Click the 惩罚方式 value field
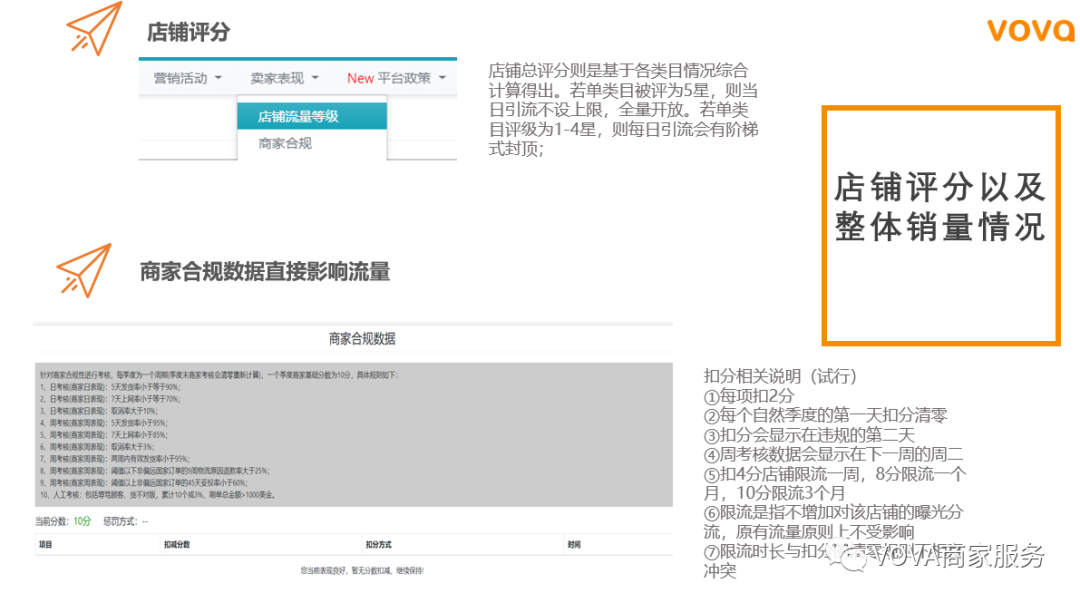Screen dimensions: 1080x603 click(x=143, y=519)
